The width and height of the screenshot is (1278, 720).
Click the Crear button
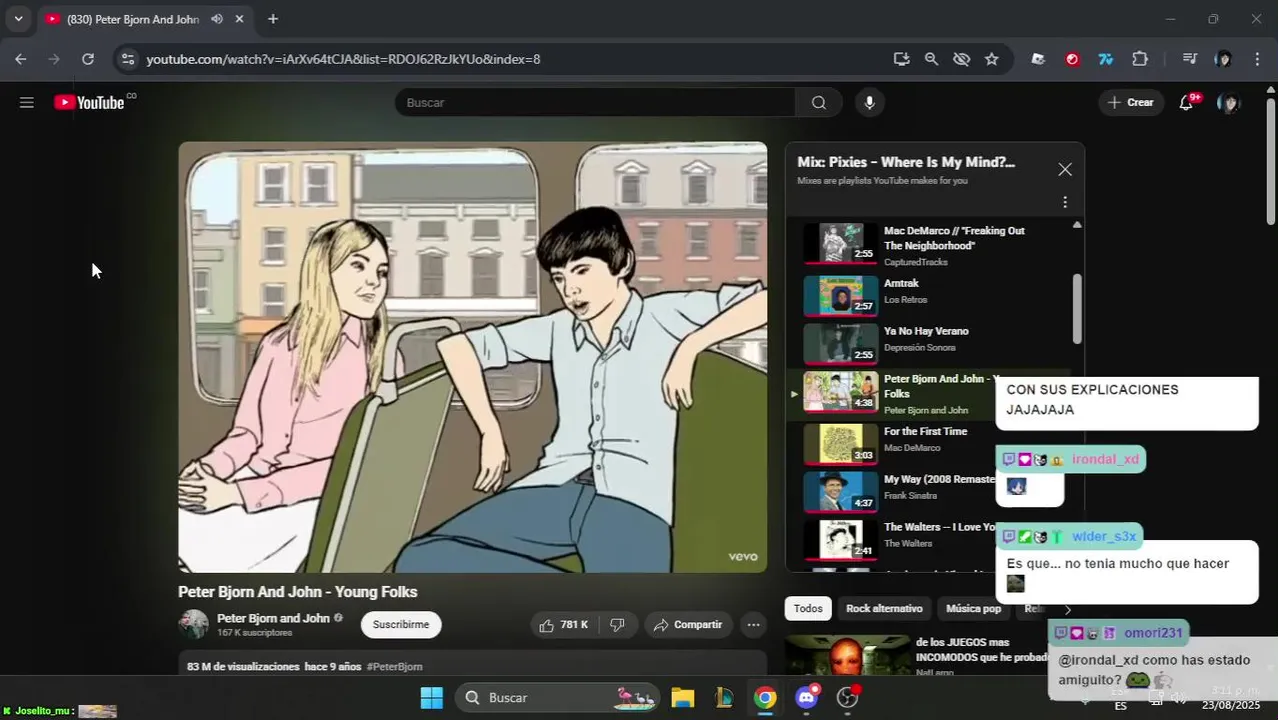pyautogui.click(x=1131, y=102)
